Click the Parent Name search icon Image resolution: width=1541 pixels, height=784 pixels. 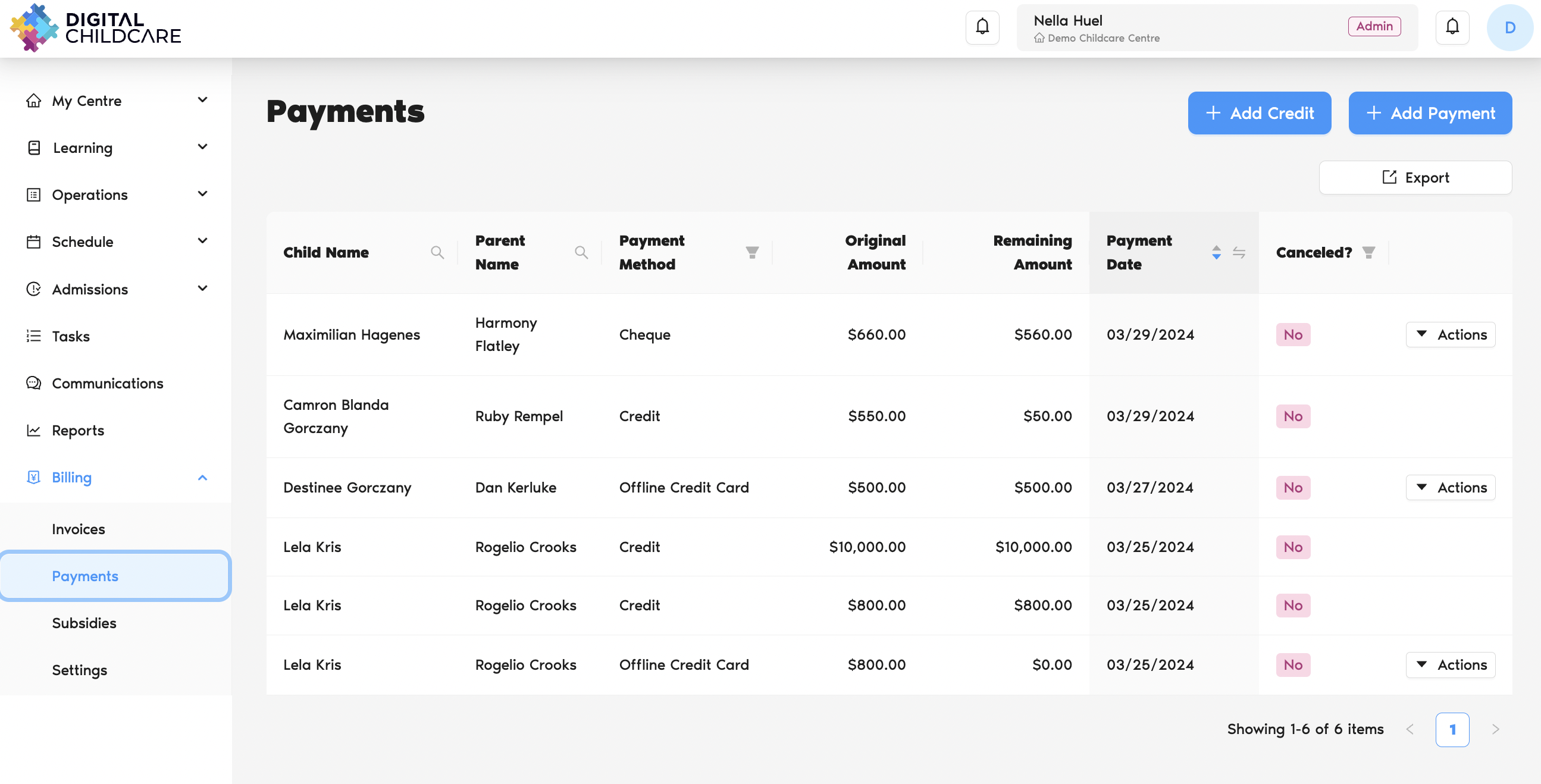pos(581,252)
